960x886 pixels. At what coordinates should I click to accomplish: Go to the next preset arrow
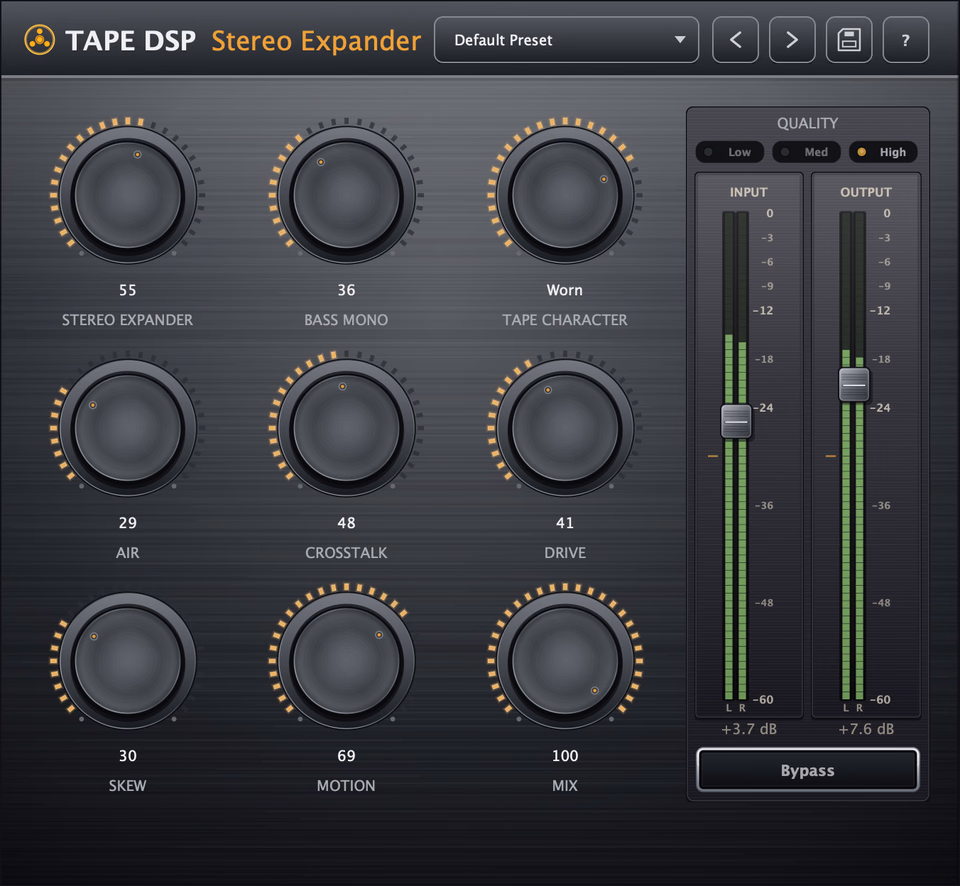click(792, 40)
